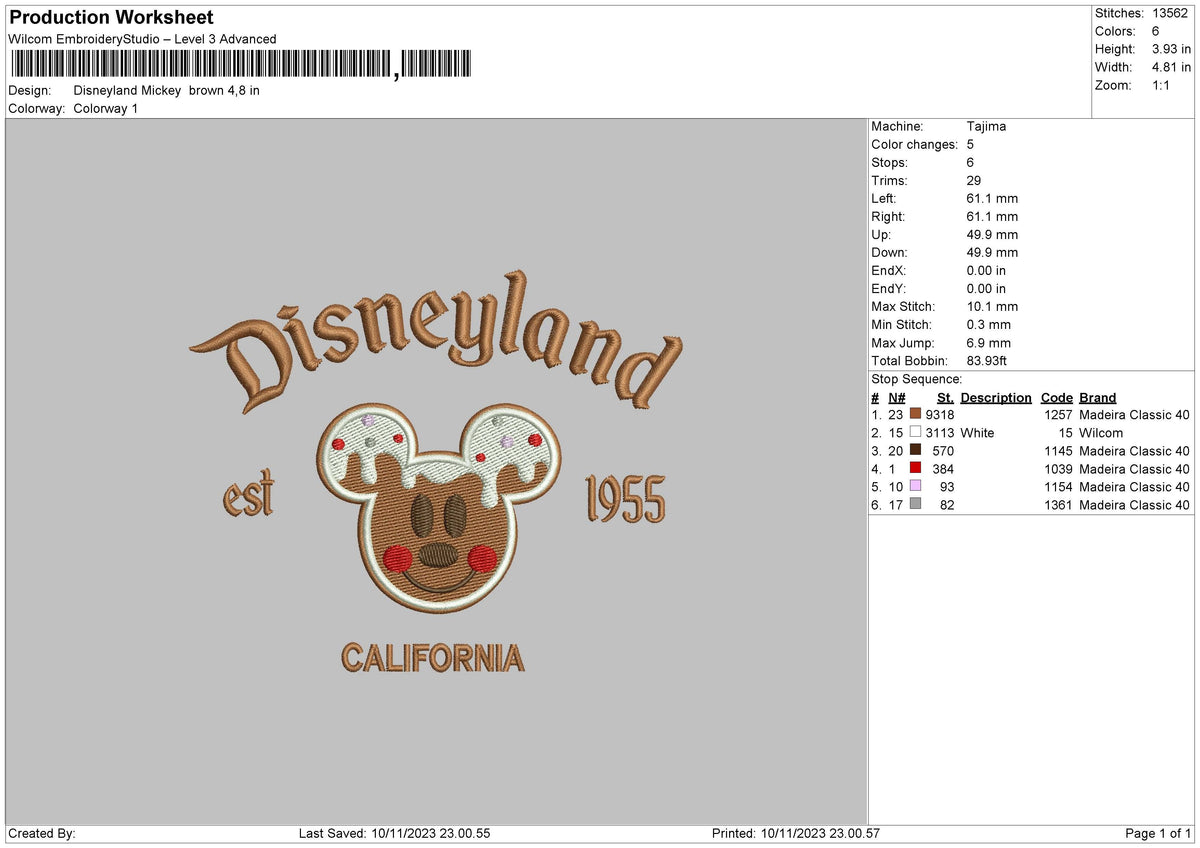The image size is (1200, 848).
Task: Click the gray swatch in stop 6
Action: [x=915, y=505]
